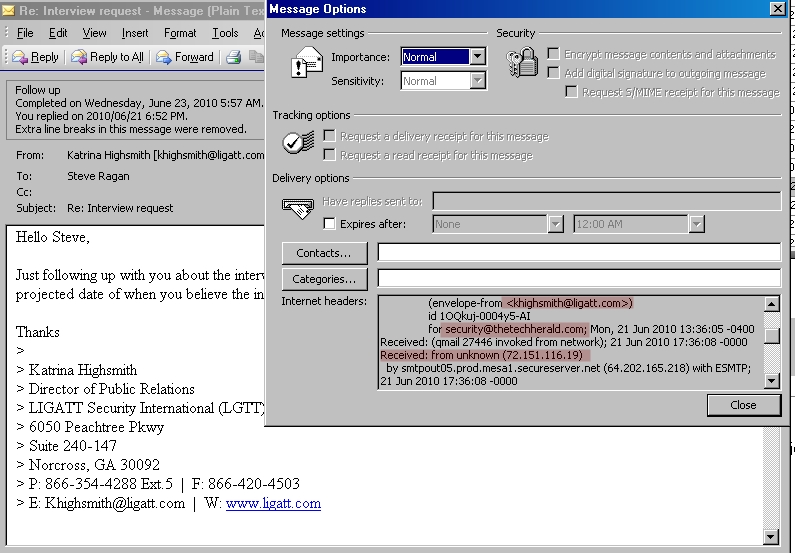The width and height of the screenshot is (795, 553).
Task: Click the copy icon beside the printer
Action: point(256,57)
